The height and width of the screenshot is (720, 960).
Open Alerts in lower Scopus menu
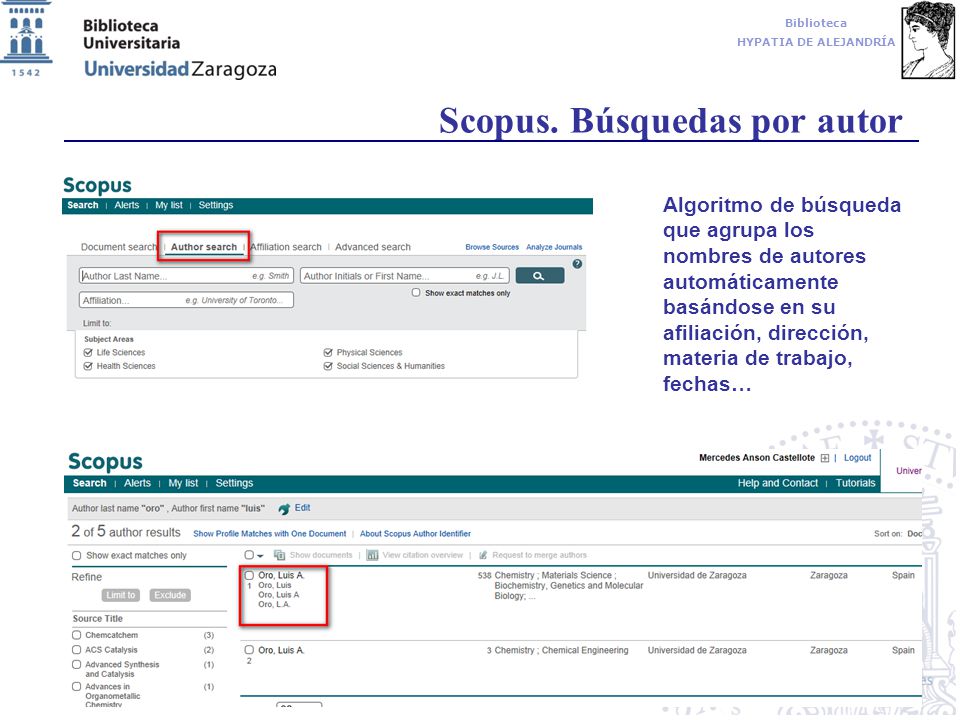pyautogui.click(x=137, y=483)
